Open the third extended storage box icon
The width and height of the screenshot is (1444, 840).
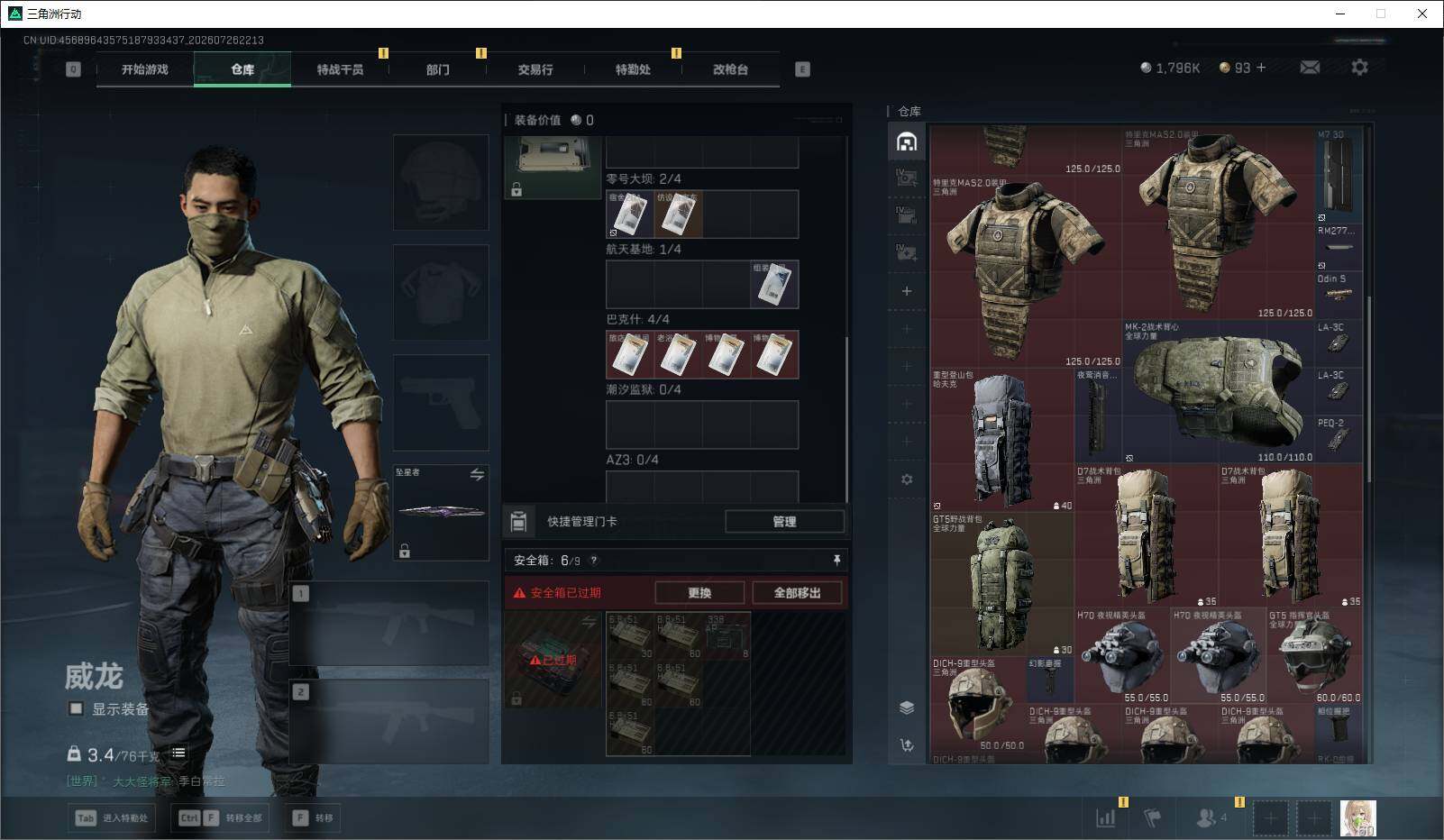coord(907,253)
